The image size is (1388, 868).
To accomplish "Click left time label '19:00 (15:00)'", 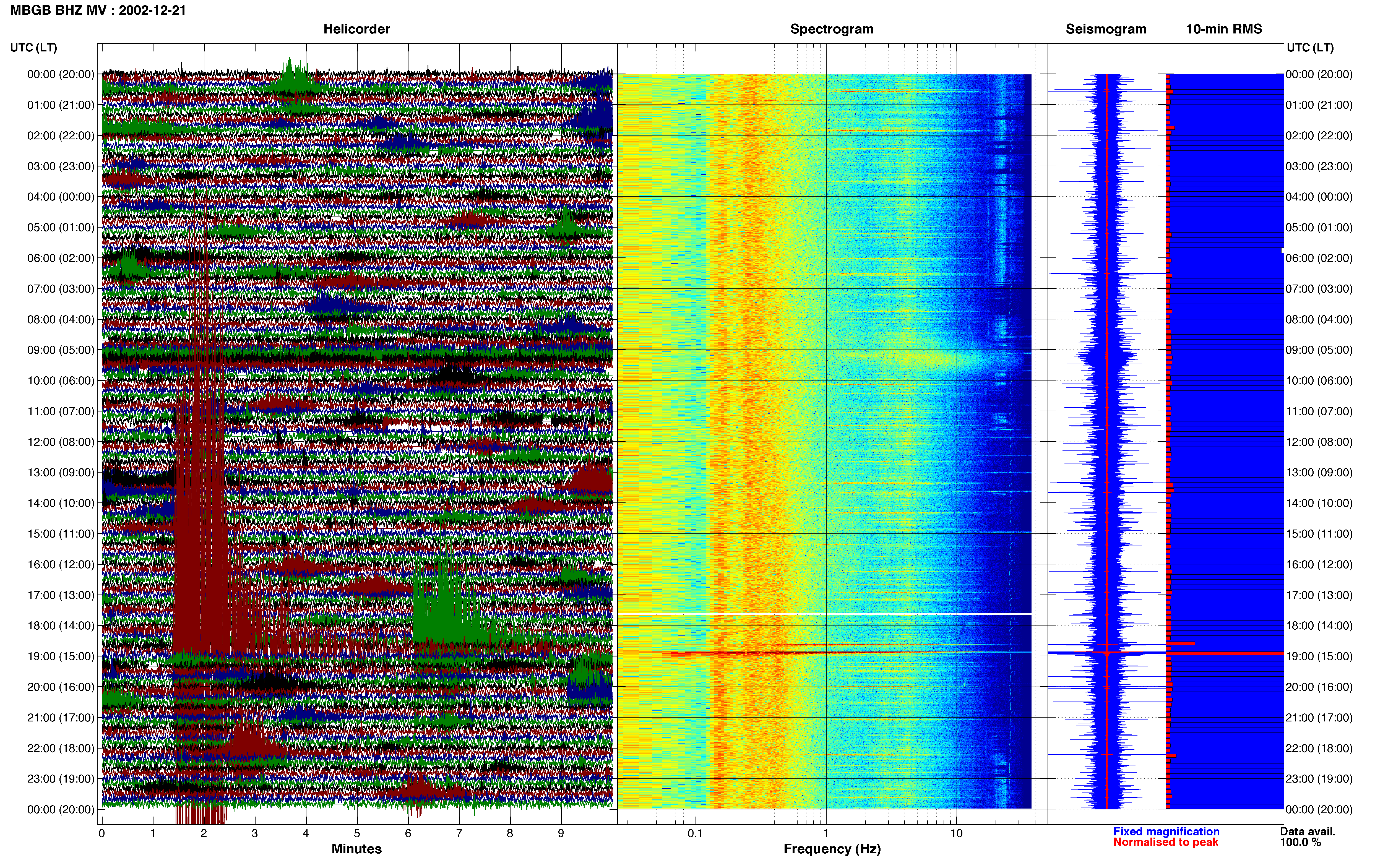I will point(61,656).
